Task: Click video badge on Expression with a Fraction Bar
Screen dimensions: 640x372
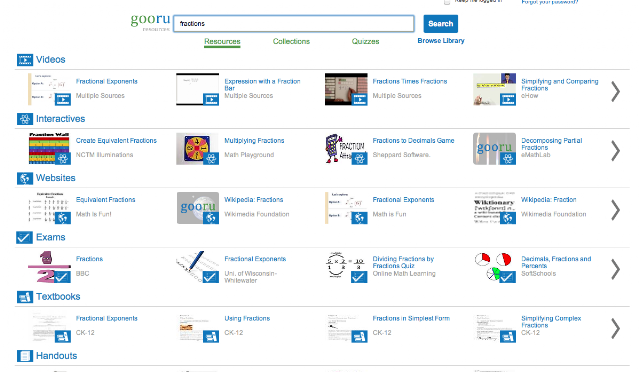Action: tap(211, 99)
